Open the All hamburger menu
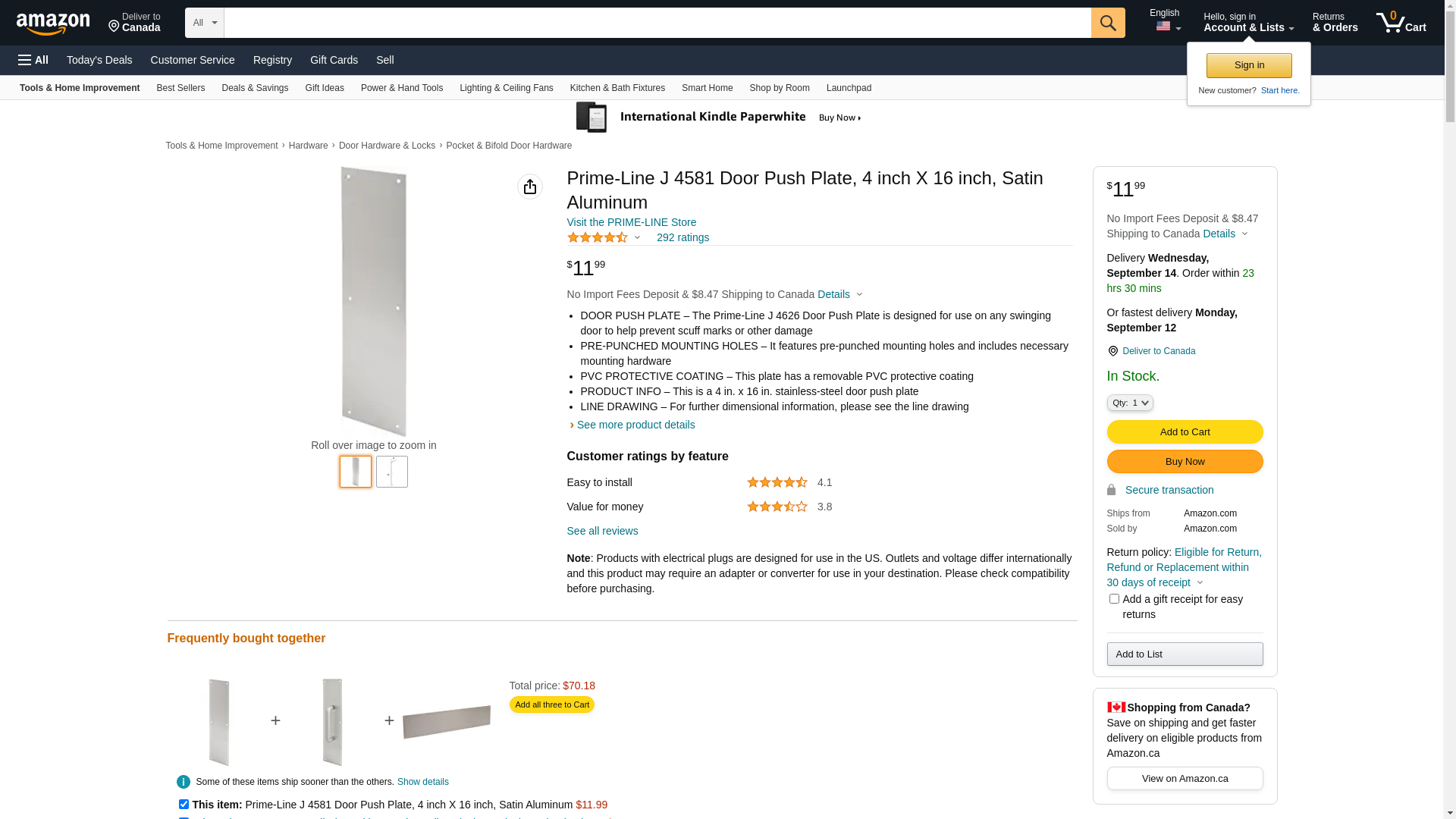Viewport: 1456px width, 819px height. [33, 60]
